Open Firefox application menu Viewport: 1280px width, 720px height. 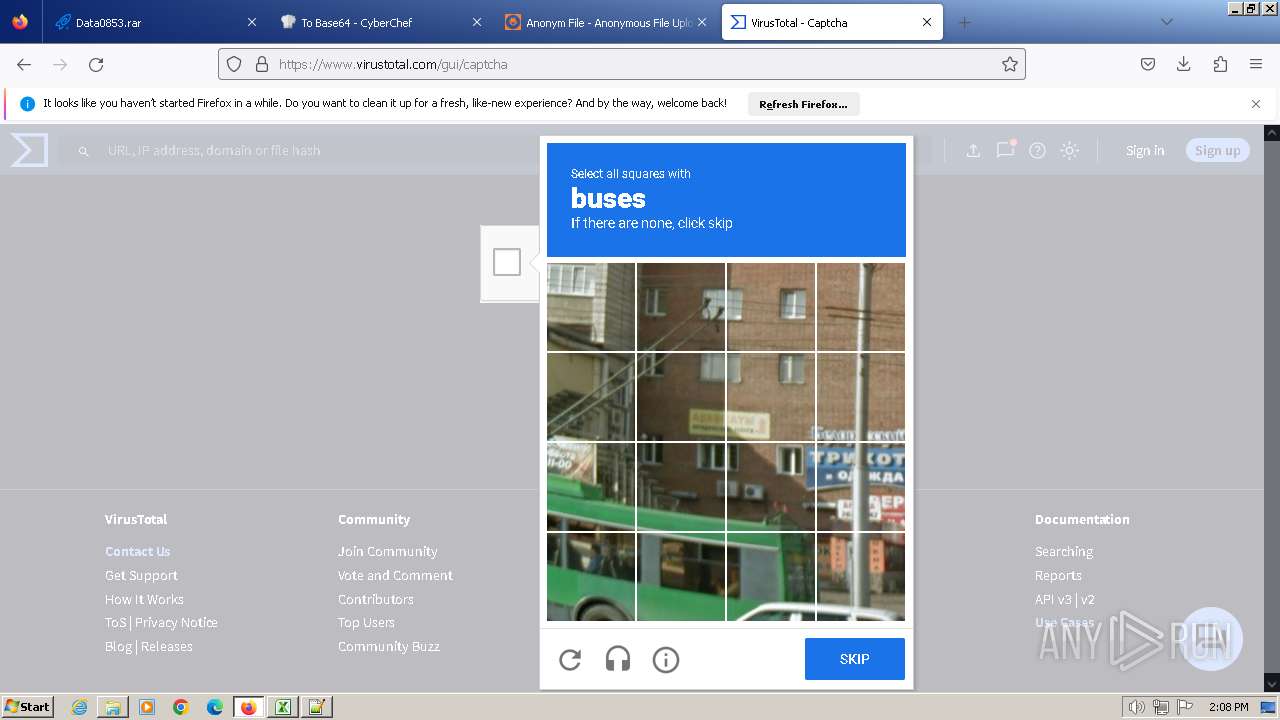click(1256, 64)
